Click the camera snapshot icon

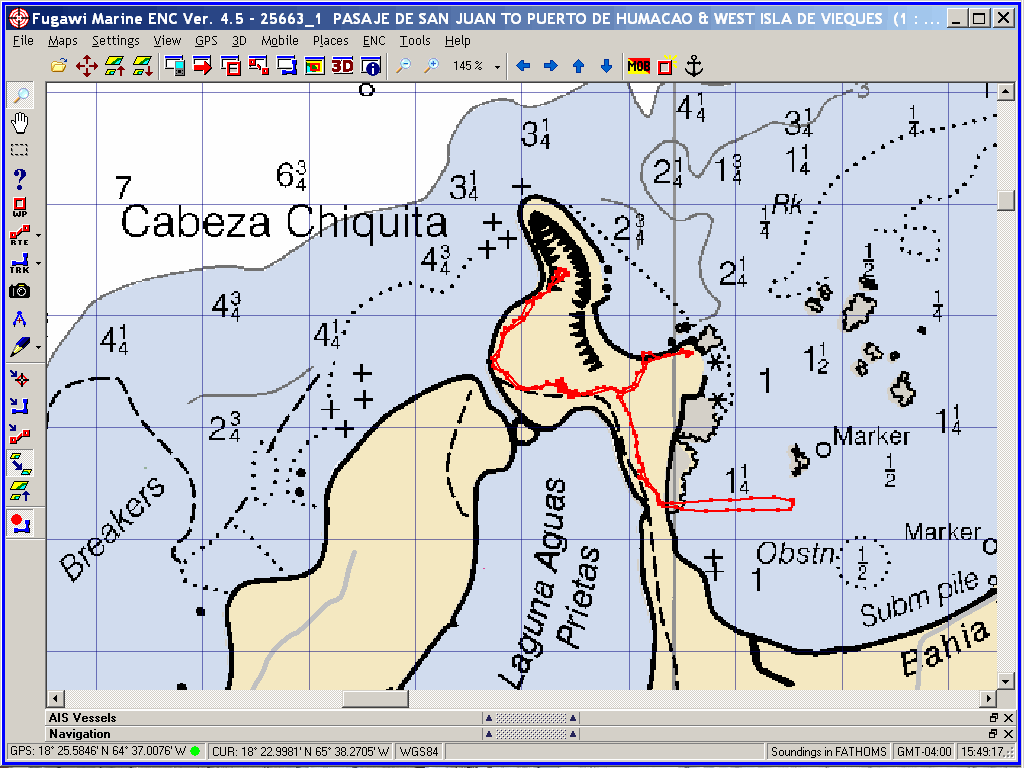click(x=20, y=291)
